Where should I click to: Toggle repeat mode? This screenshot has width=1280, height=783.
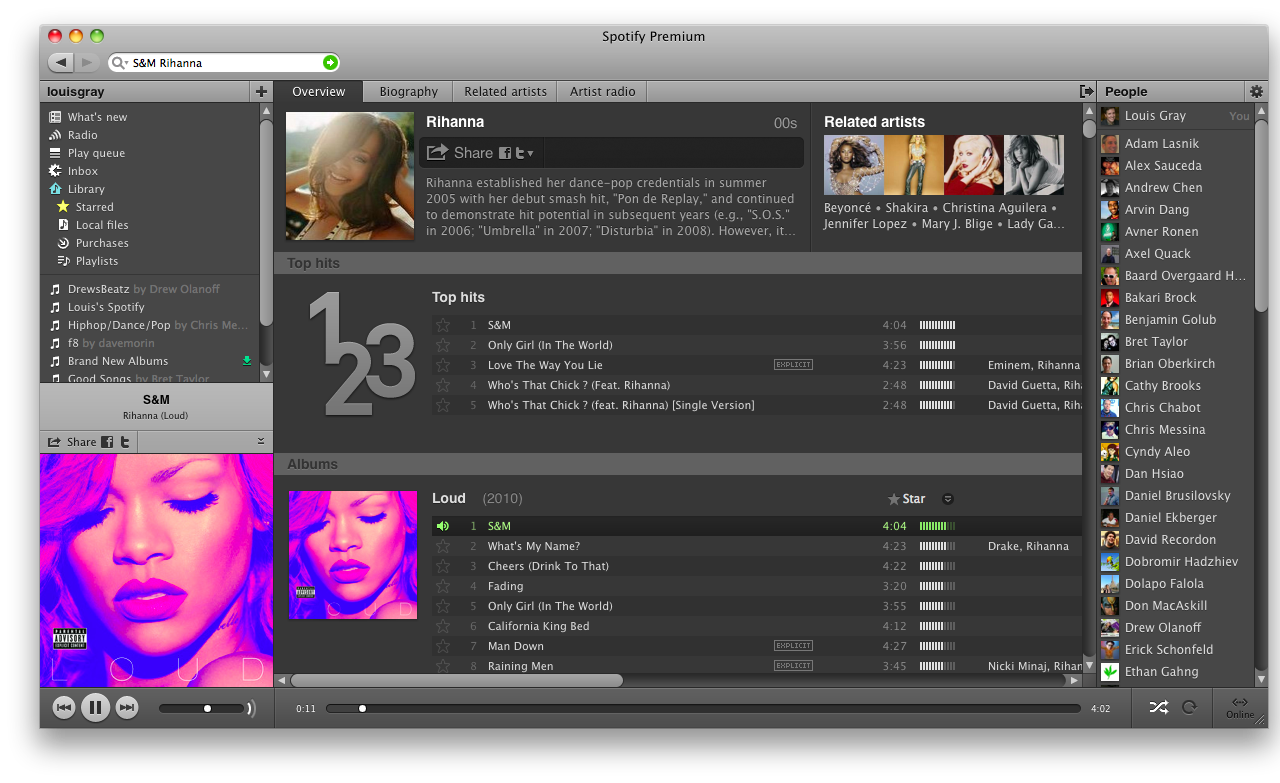point(1189,708)
